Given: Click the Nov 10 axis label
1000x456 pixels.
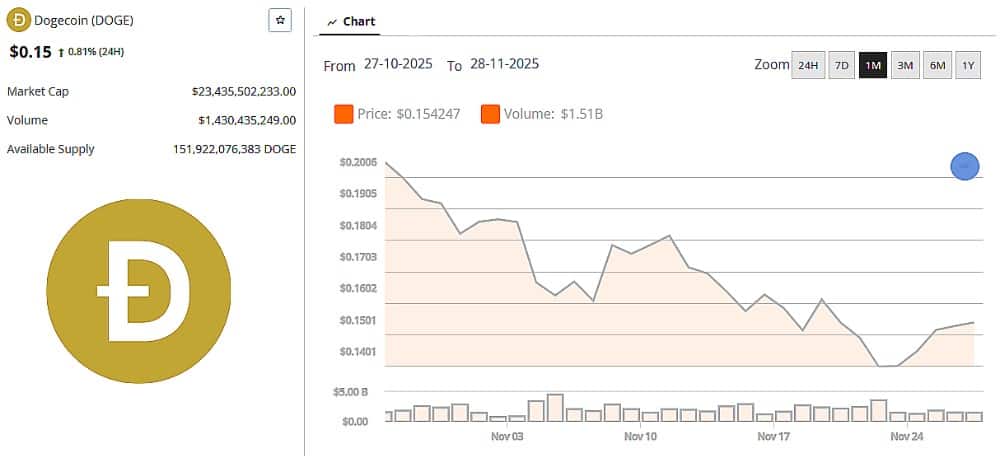Looking at the screenshot, I should tap(641, 437).
